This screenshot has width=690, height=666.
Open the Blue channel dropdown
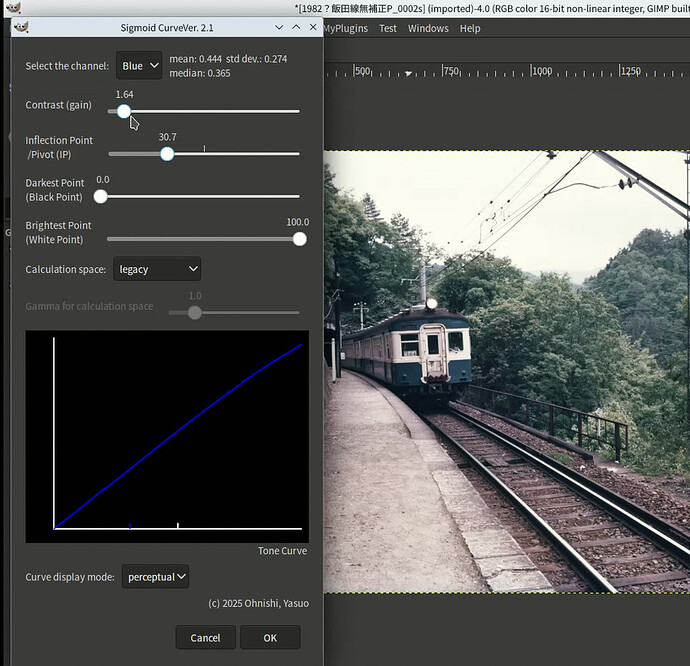(139, 66)
